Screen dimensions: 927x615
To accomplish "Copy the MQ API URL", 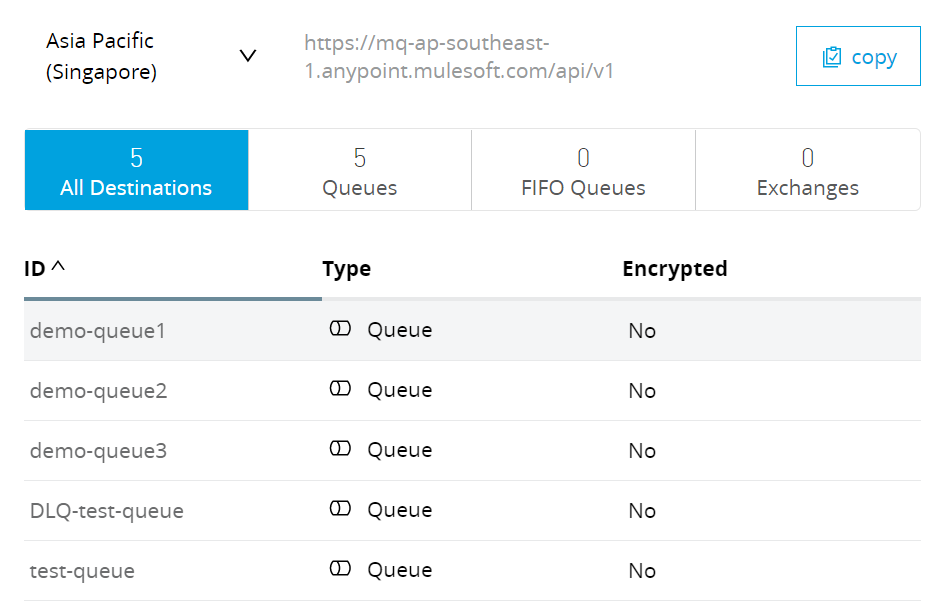I will pyautogui.click(x=857, y=56).
